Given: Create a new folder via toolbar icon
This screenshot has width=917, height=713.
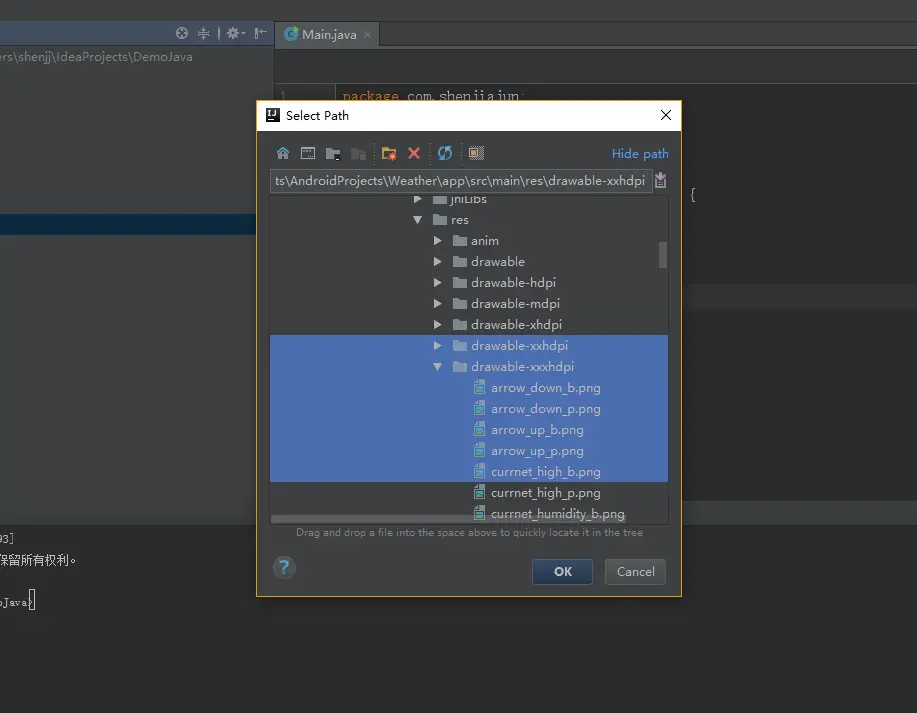Looking at the screenshot, I should click(389, 154).
